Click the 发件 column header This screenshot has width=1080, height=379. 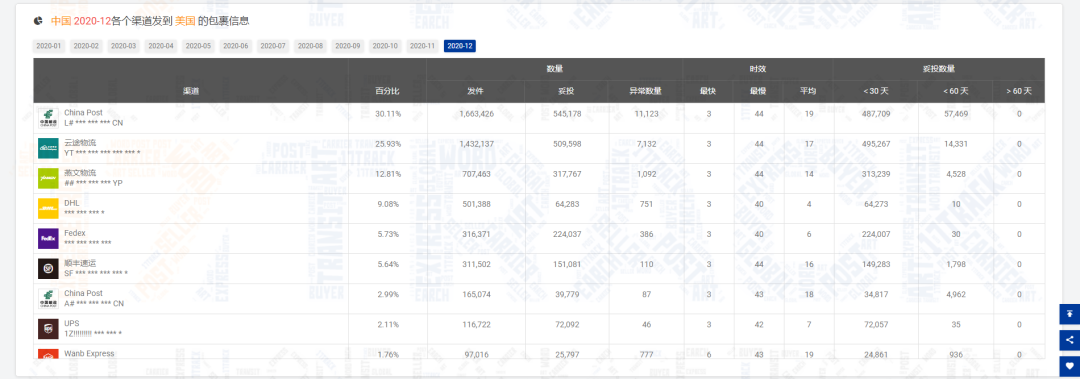coord(475,91)
